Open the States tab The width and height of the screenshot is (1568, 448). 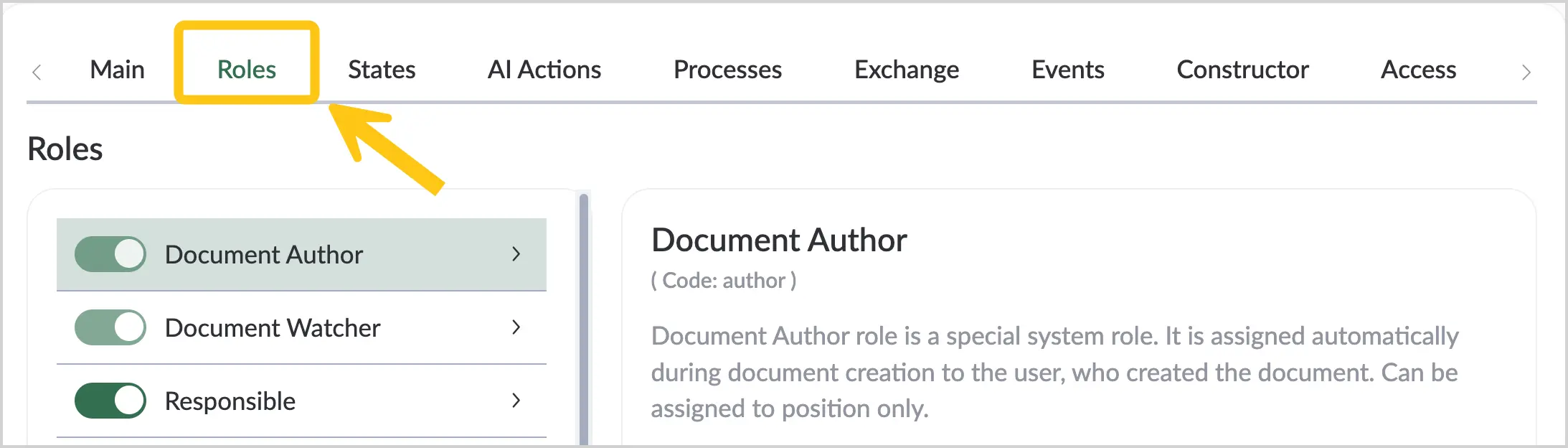(x=382, y=70)
